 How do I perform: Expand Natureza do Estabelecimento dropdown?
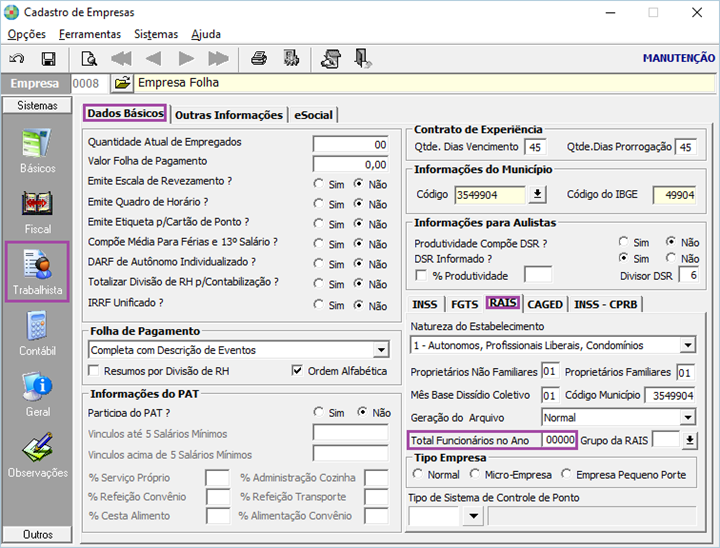[x=687, y=345]
